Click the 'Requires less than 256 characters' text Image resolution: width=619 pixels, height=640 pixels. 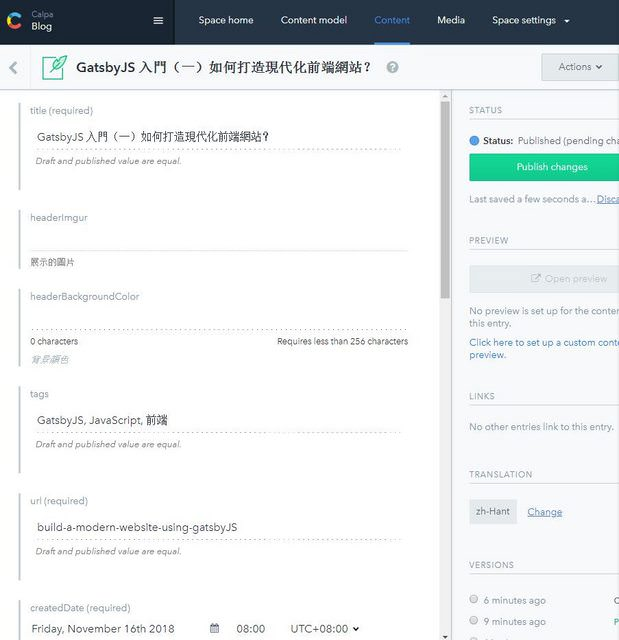[x=342, y=341]
